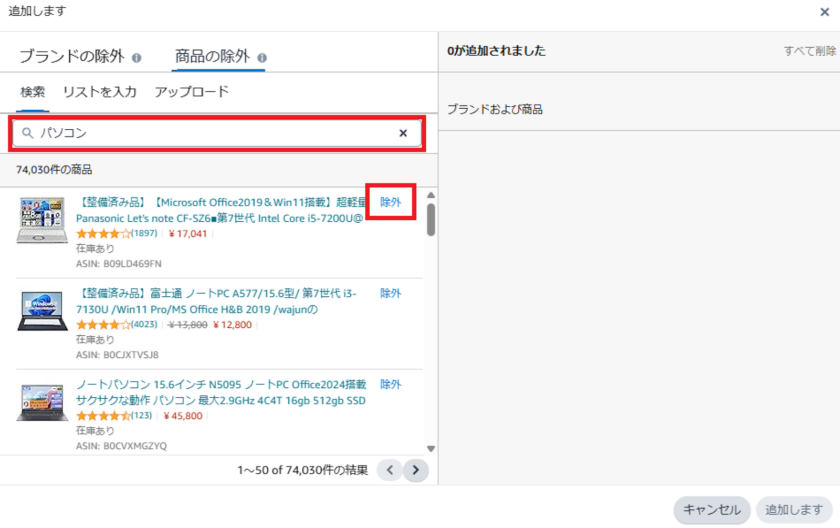Close the 追加します dialog with X
The image size is (840, 528).
[824, 12]
